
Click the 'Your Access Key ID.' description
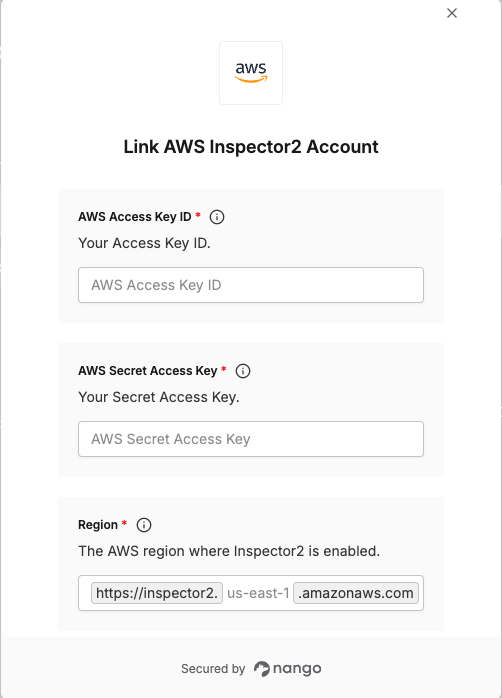click(144, 243)
